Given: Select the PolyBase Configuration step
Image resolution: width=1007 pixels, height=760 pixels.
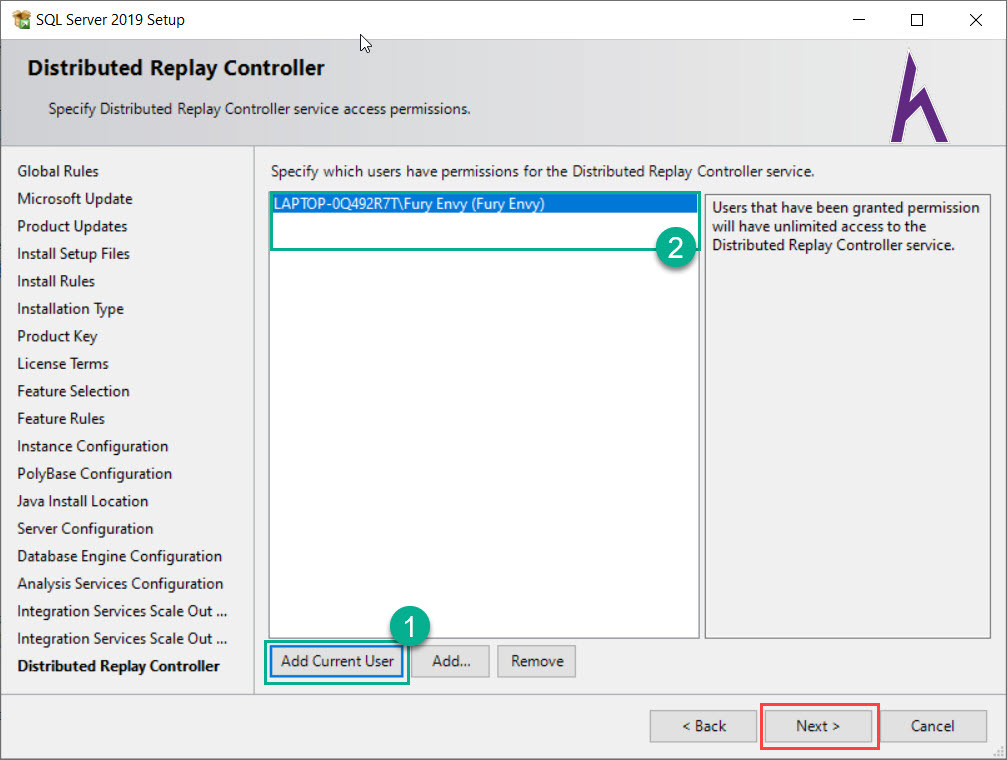Looking at the screenshot, I should click(94, 474).
